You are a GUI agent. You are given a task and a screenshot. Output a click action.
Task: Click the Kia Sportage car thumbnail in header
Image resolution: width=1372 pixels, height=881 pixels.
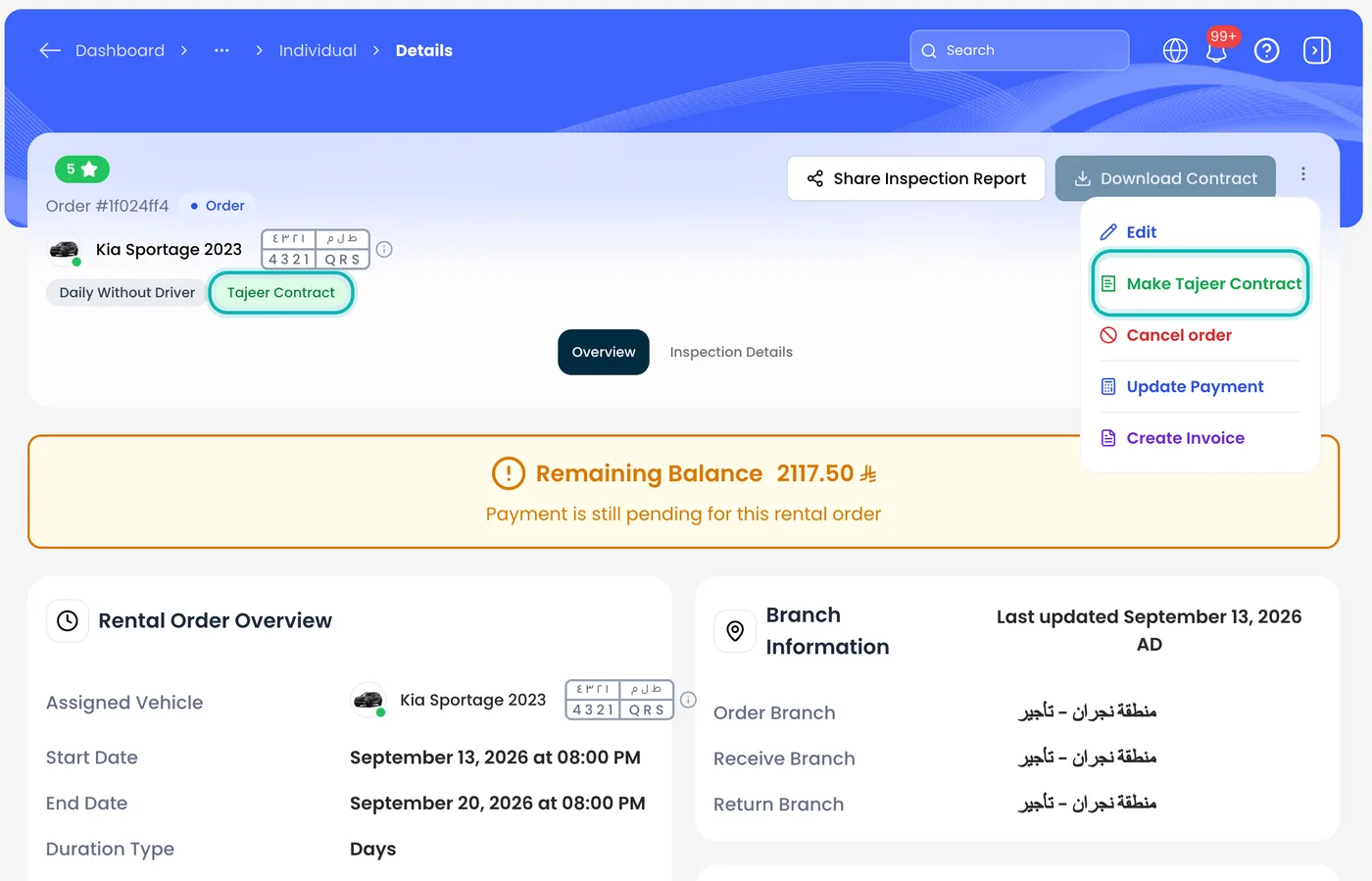(65, 250)
